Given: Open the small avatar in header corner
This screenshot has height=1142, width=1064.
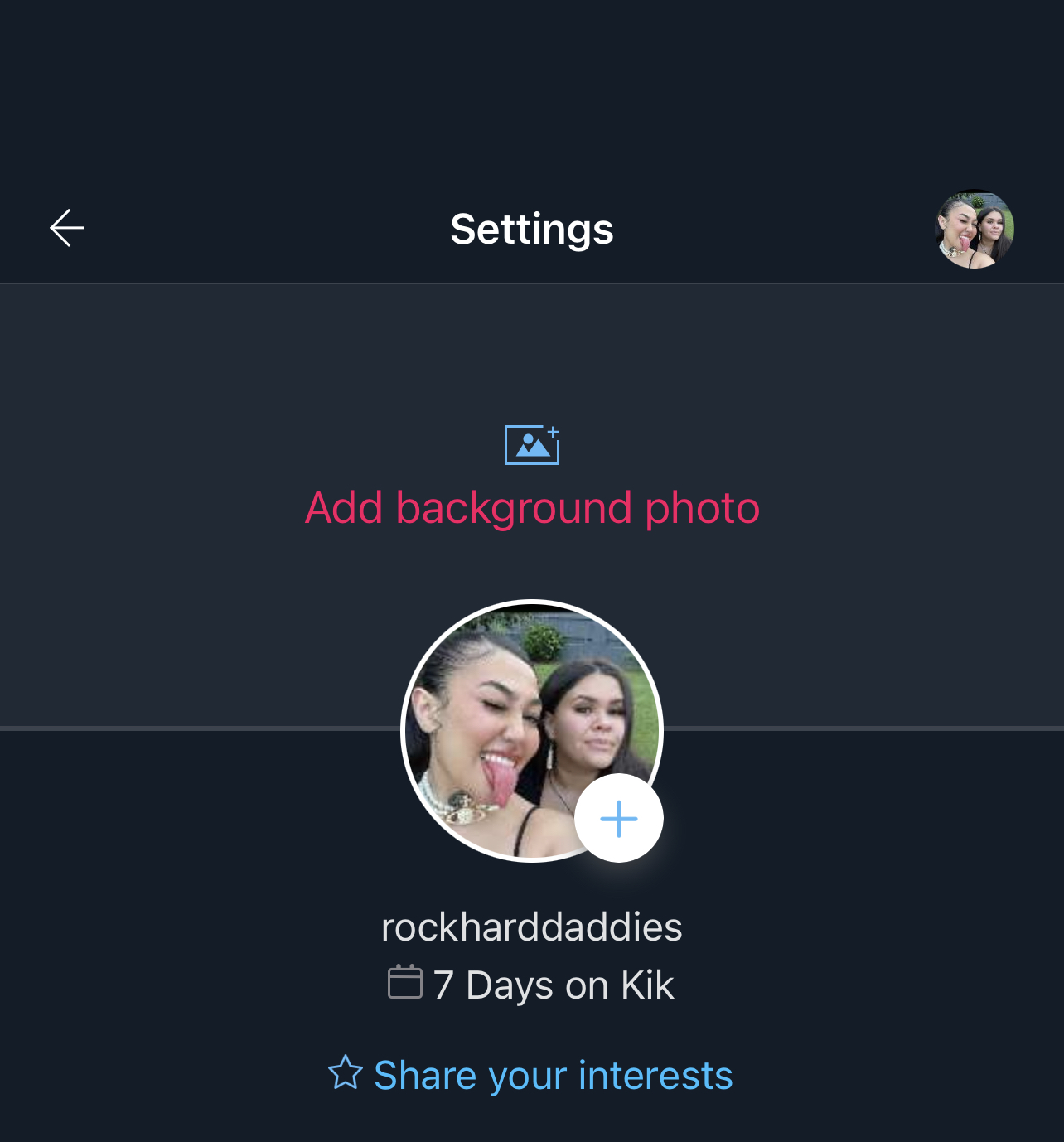Looking at the screenshot, I should (x=975, y=229).
